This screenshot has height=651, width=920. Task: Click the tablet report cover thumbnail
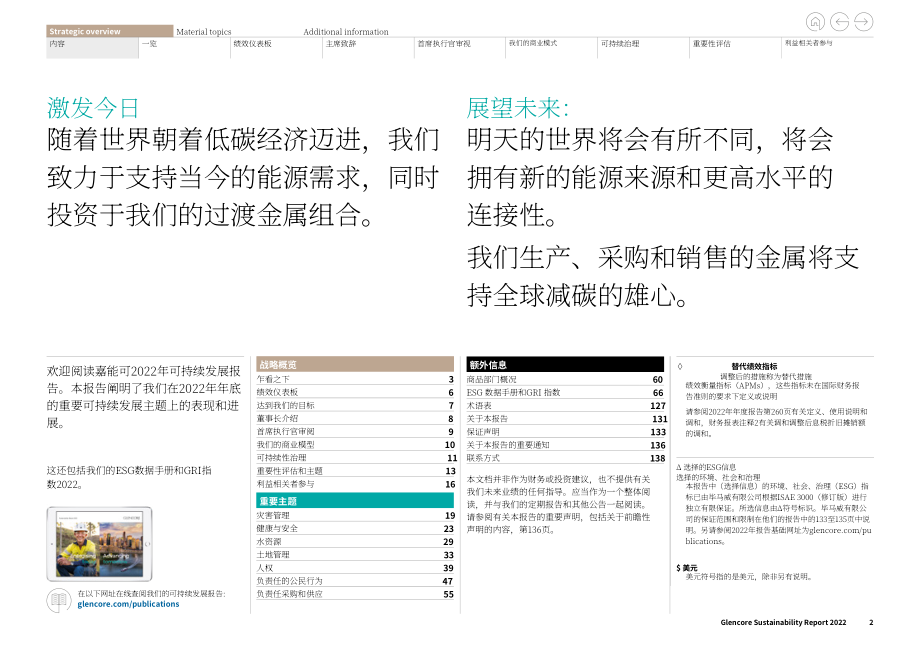99,544
